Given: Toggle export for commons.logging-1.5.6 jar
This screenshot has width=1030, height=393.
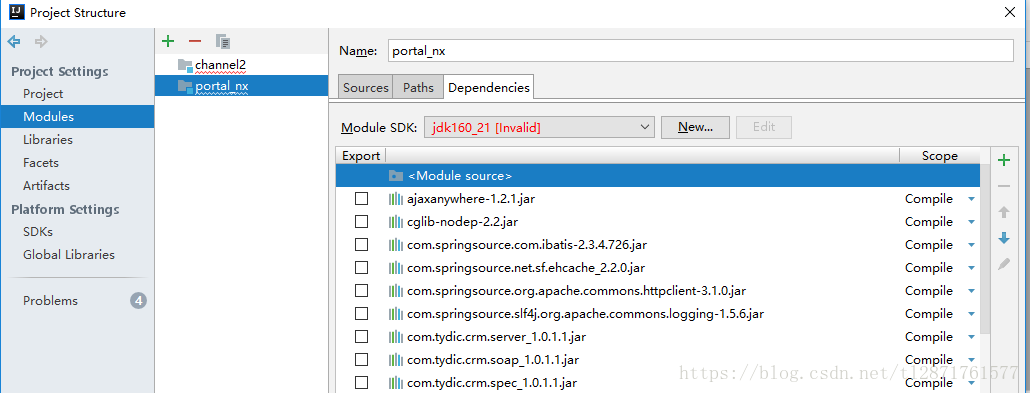Looking at the screenshot, I should click(x=361, y=313).
